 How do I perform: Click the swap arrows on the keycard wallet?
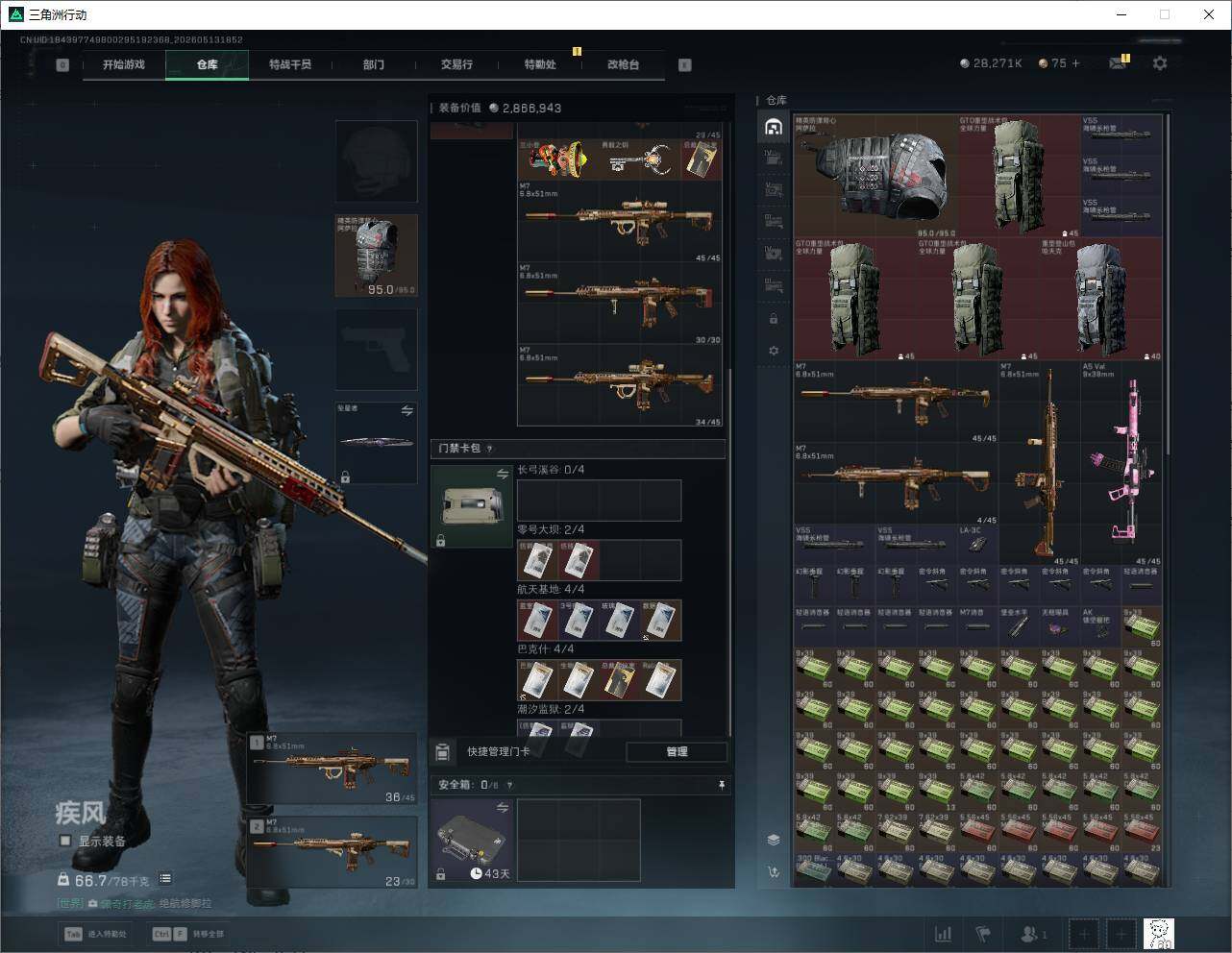(x=502, y=475)
